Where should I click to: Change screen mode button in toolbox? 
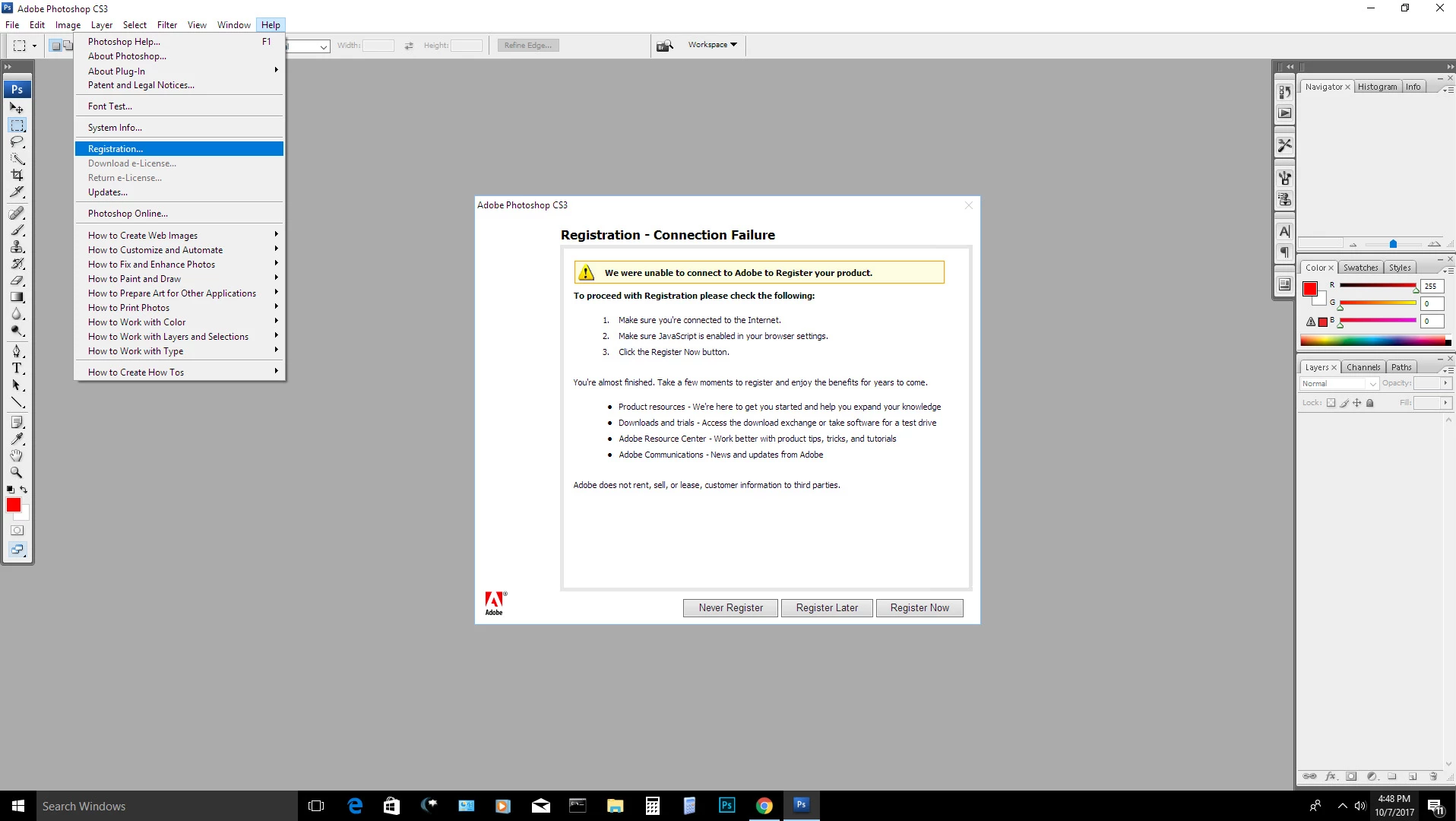tap(17, 549)
